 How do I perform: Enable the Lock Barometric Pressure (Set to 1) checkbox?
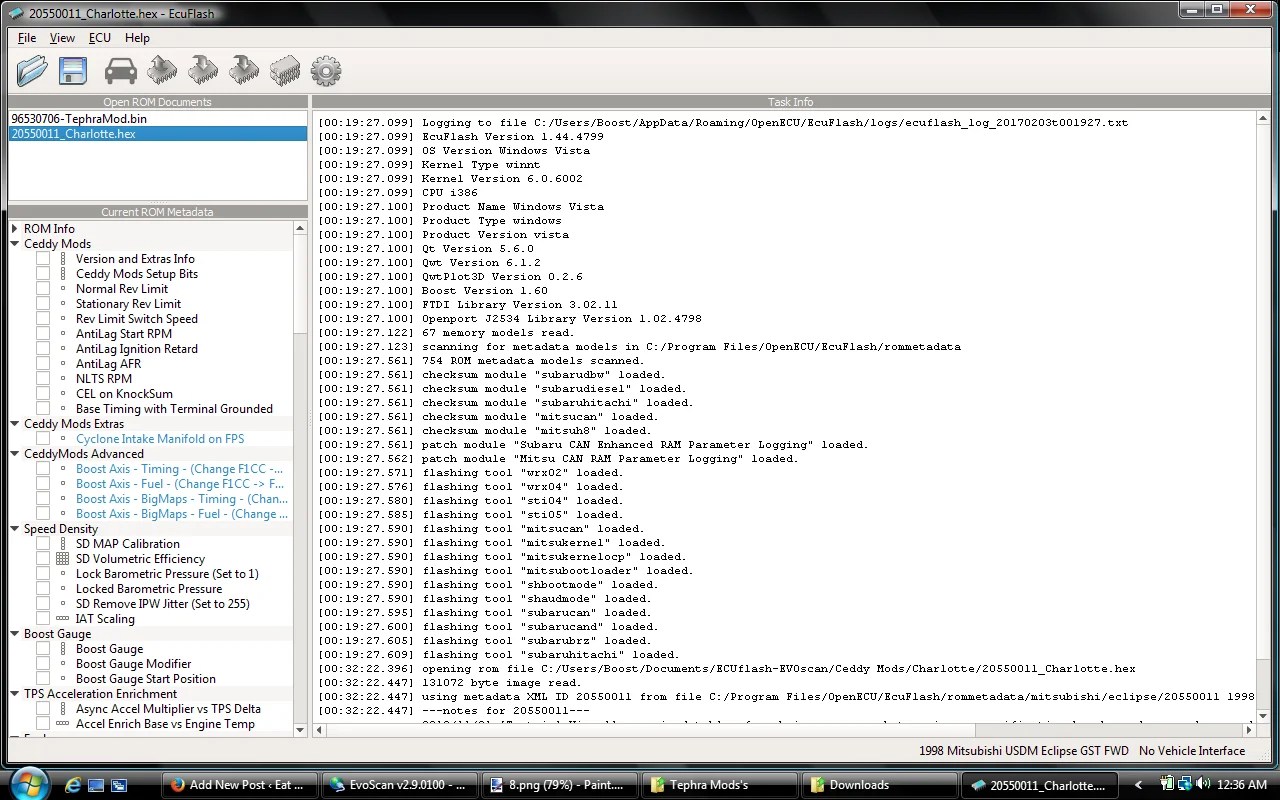pos(43,574)
